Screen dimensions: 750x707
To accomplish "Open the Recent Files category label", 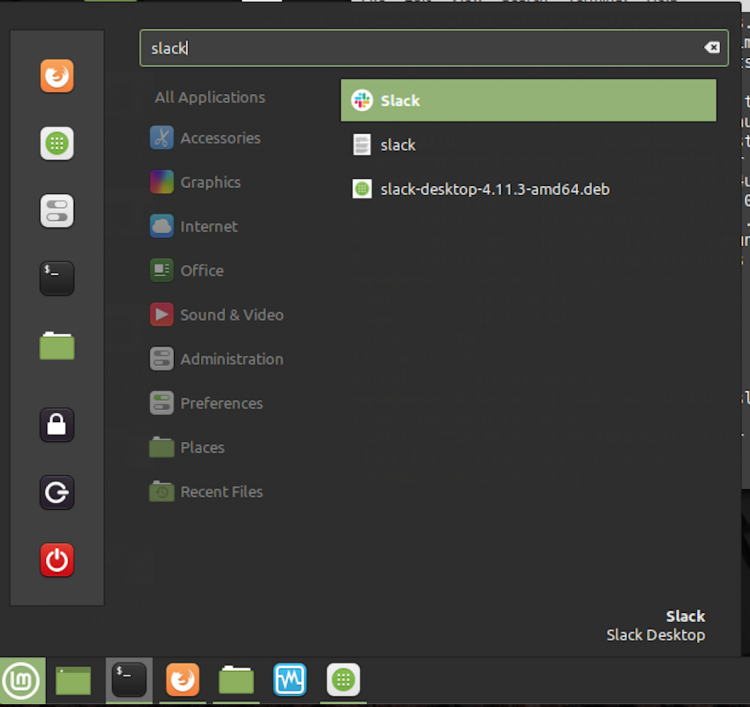I will click(x=221, y=492).
